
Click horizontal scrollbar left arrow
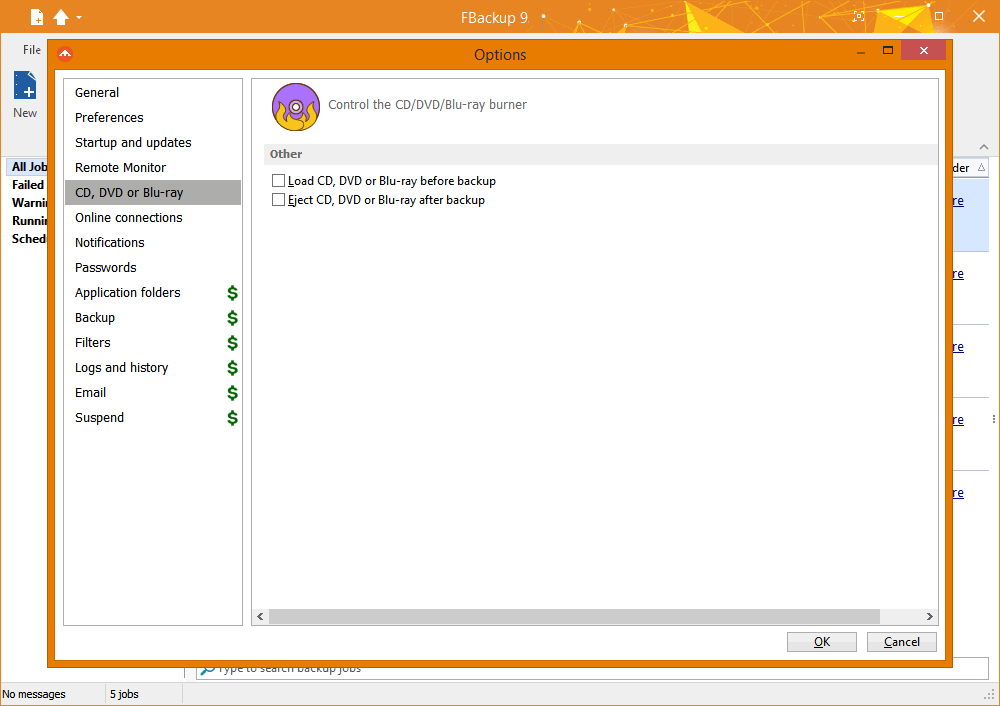260,616
